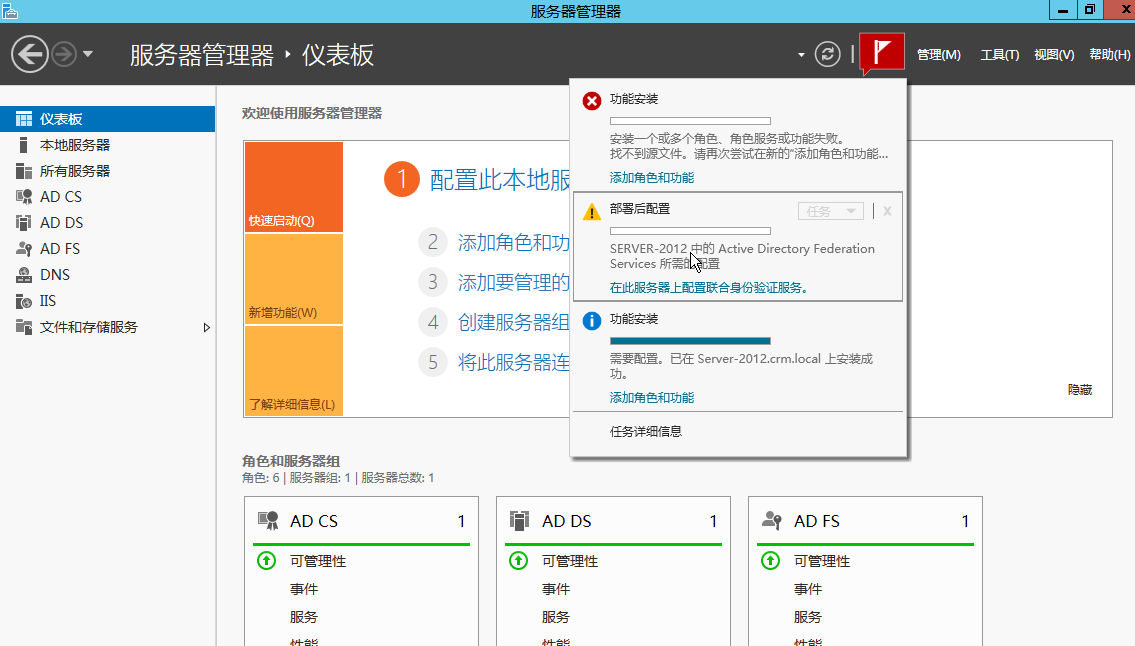Click 可管理性 green icon in AD CS tile
Viewport: 1135px width, 646px height.
point(266,561)
